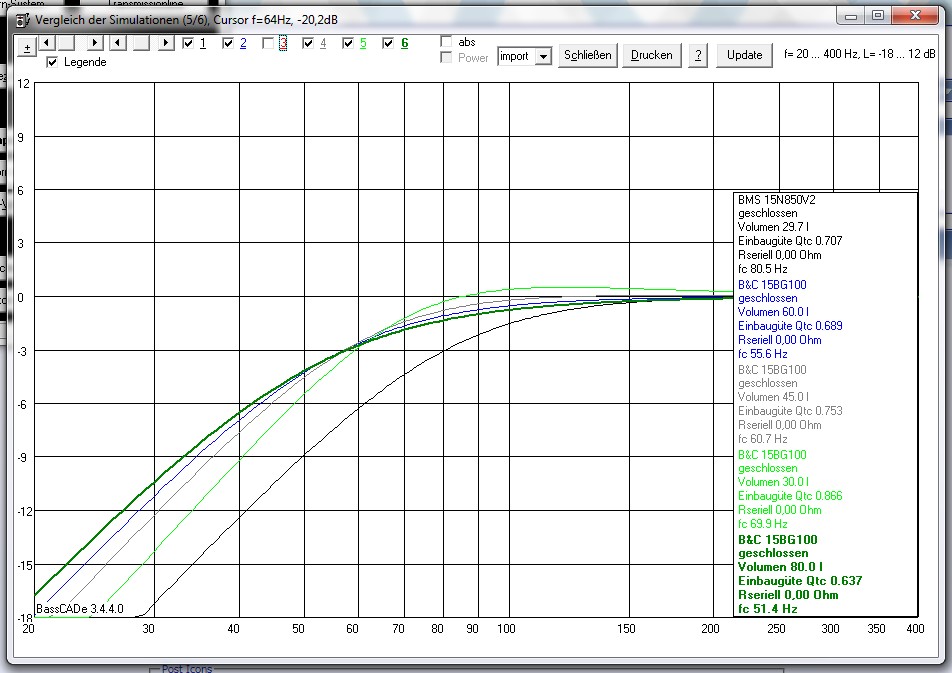
Task: Click the plus/minus zoom button
Action: click(27, 48)
